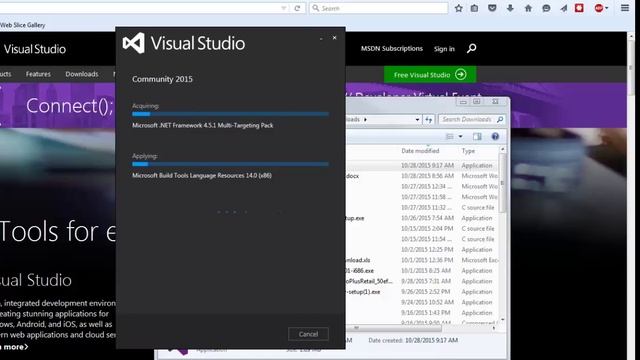Click the Community 2015 text in installer
Image resolution: width=640 pixels, height=360 pixels.
pyautogui.click(x=162, y=79)
